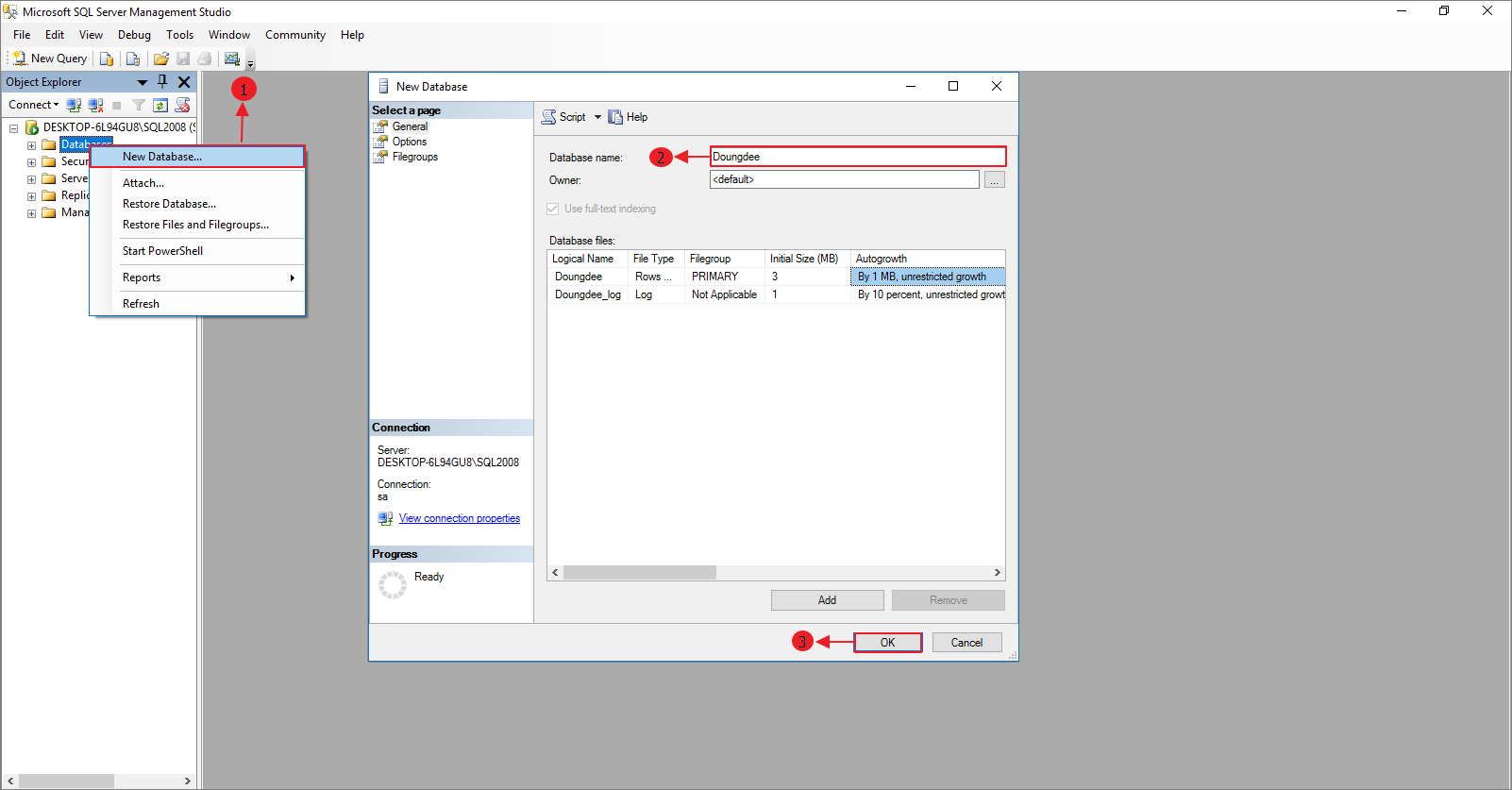Click the Owner input field

pyautogui.click(x=844, y=179)
